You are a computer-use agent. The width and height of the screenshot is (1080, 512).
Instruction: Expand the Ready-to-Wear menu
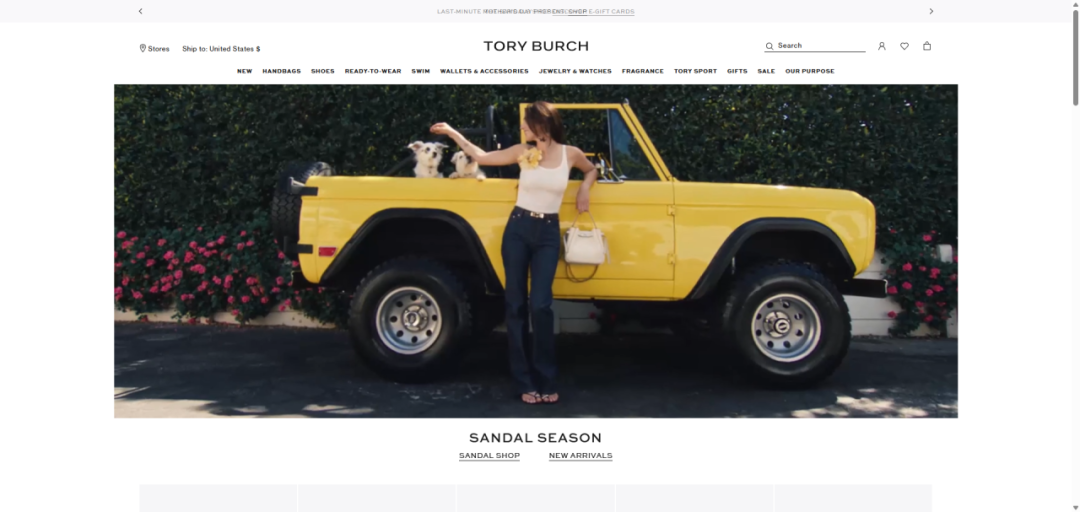click(373, 71)
